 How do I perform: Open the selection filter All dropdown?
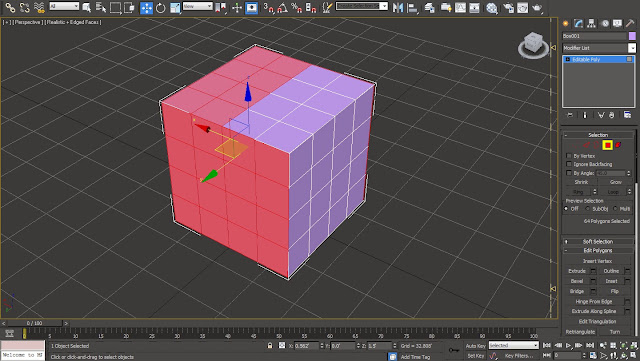pyautogui.click(x=64, y=6)
